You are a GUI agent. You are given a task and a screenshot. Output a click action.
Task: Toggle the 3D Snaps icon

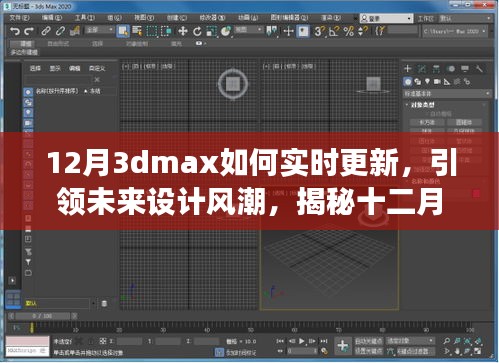[319, 31]
